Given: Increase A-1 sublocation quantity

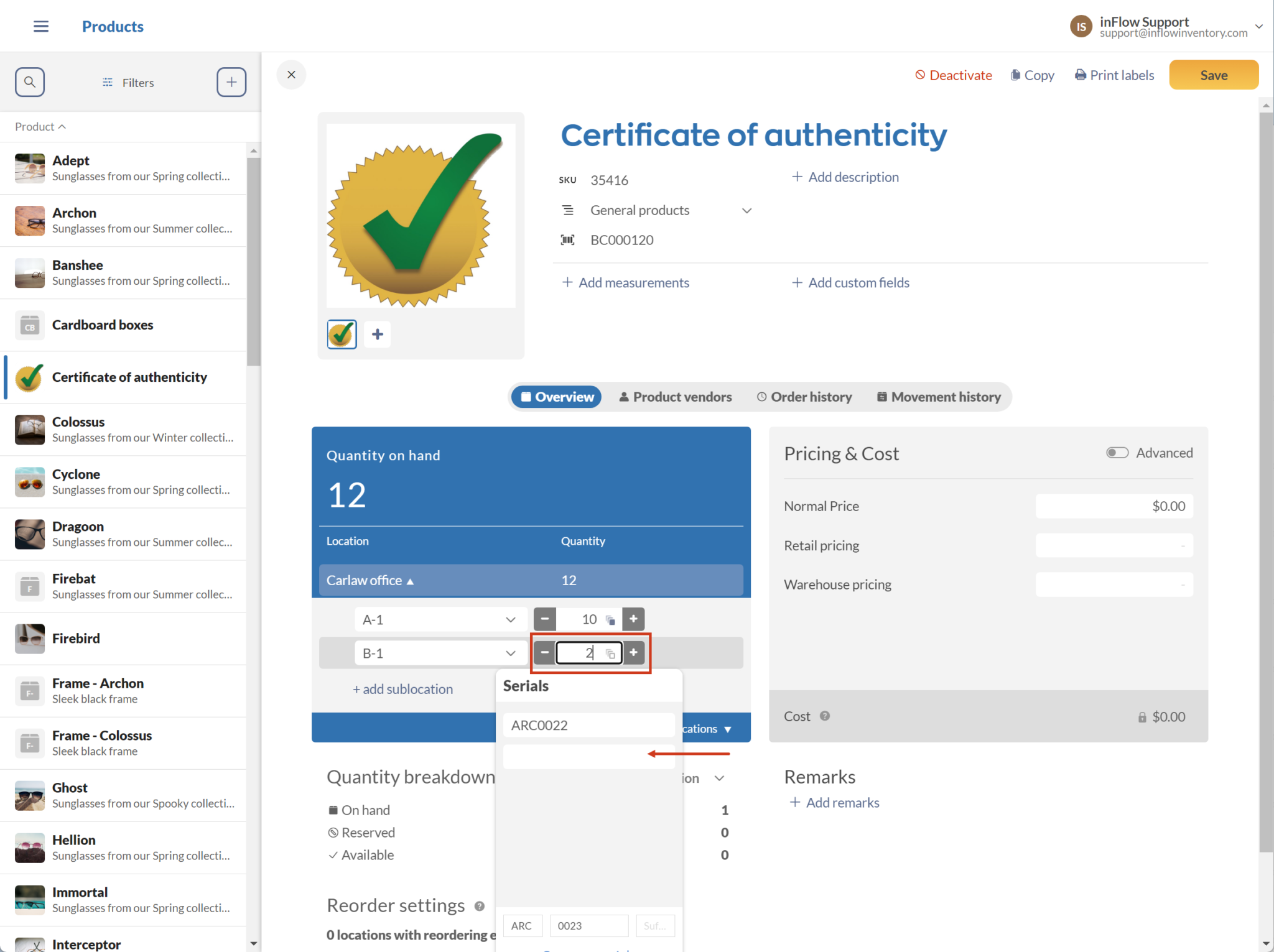Looking at the screenshot, I should click(633, 619).
